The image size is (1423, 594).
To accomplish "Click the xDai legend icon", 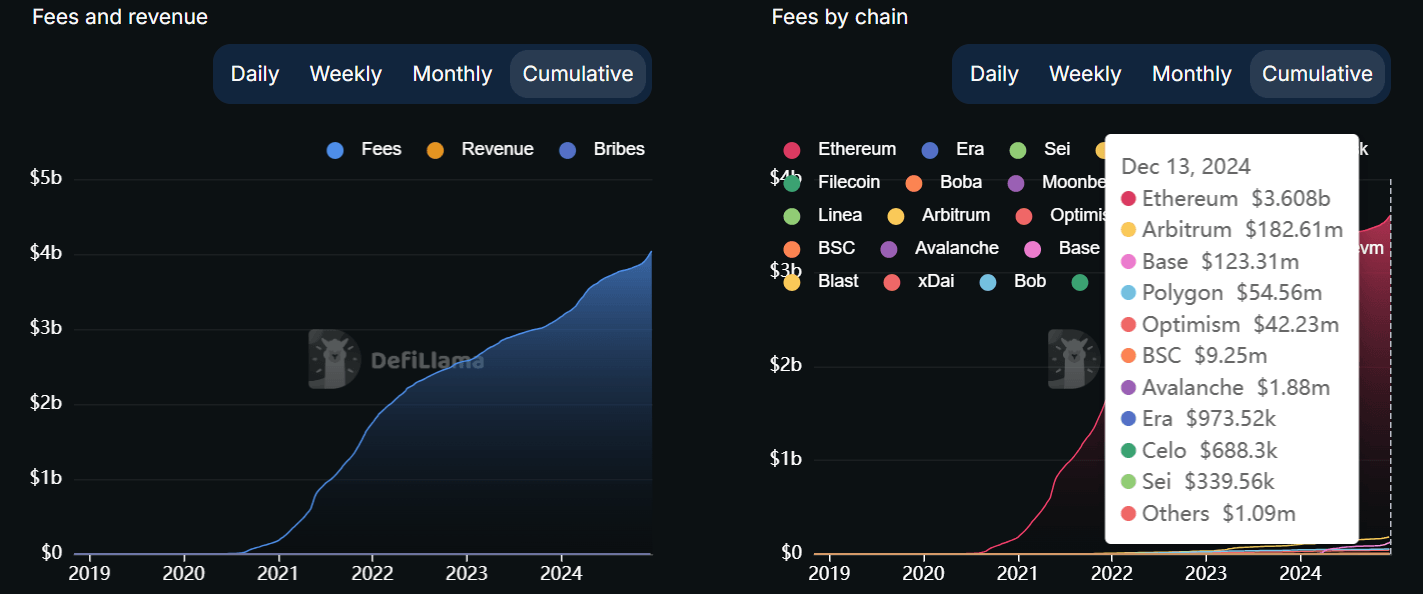I will (x=891, y=281).
